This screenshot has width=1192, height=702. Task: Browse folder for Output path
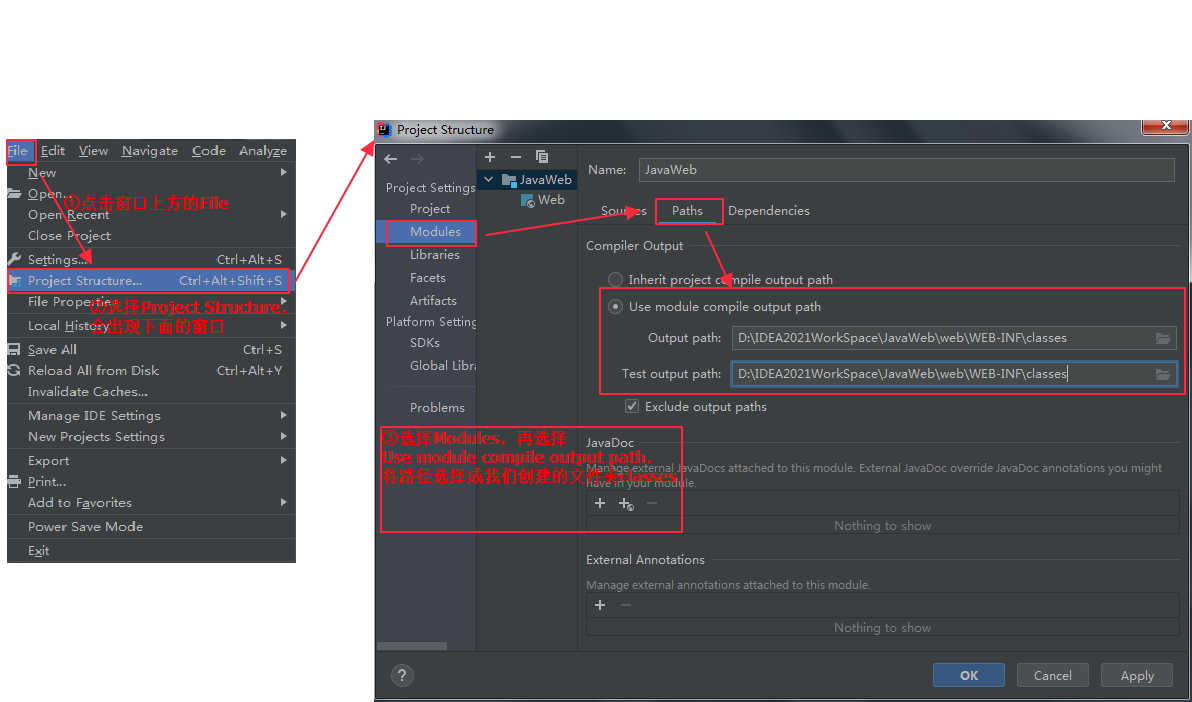pyautogui.click(x=1163, y=338)
